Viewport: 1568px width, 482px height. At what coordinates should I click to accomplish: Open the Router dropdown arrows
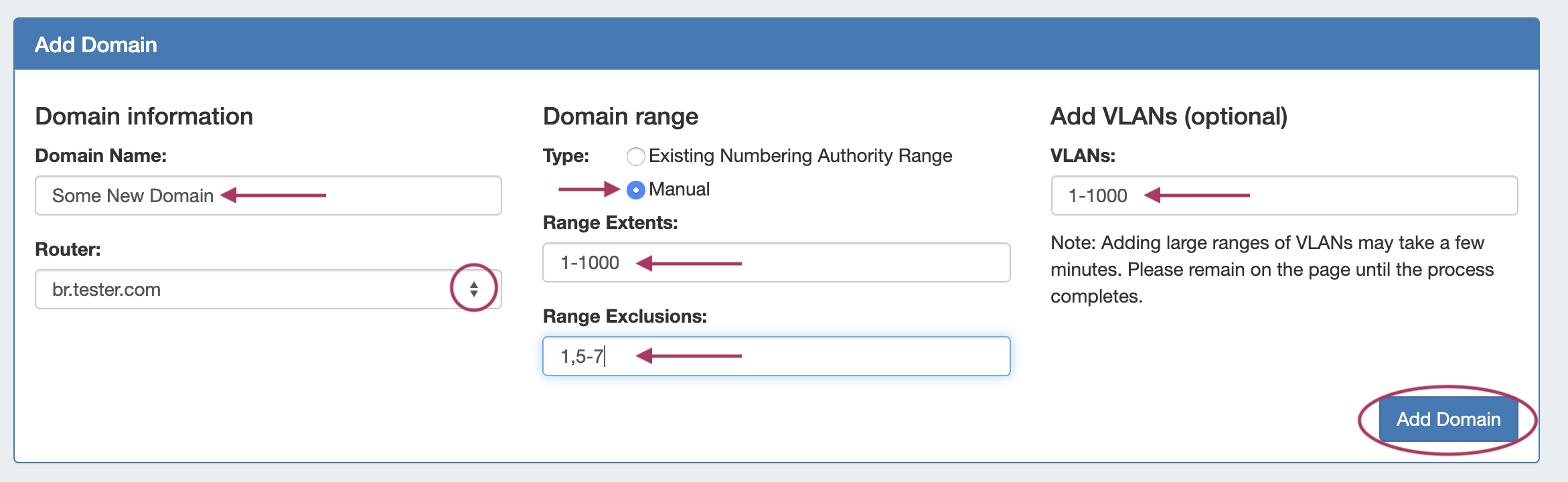point(474,289)
